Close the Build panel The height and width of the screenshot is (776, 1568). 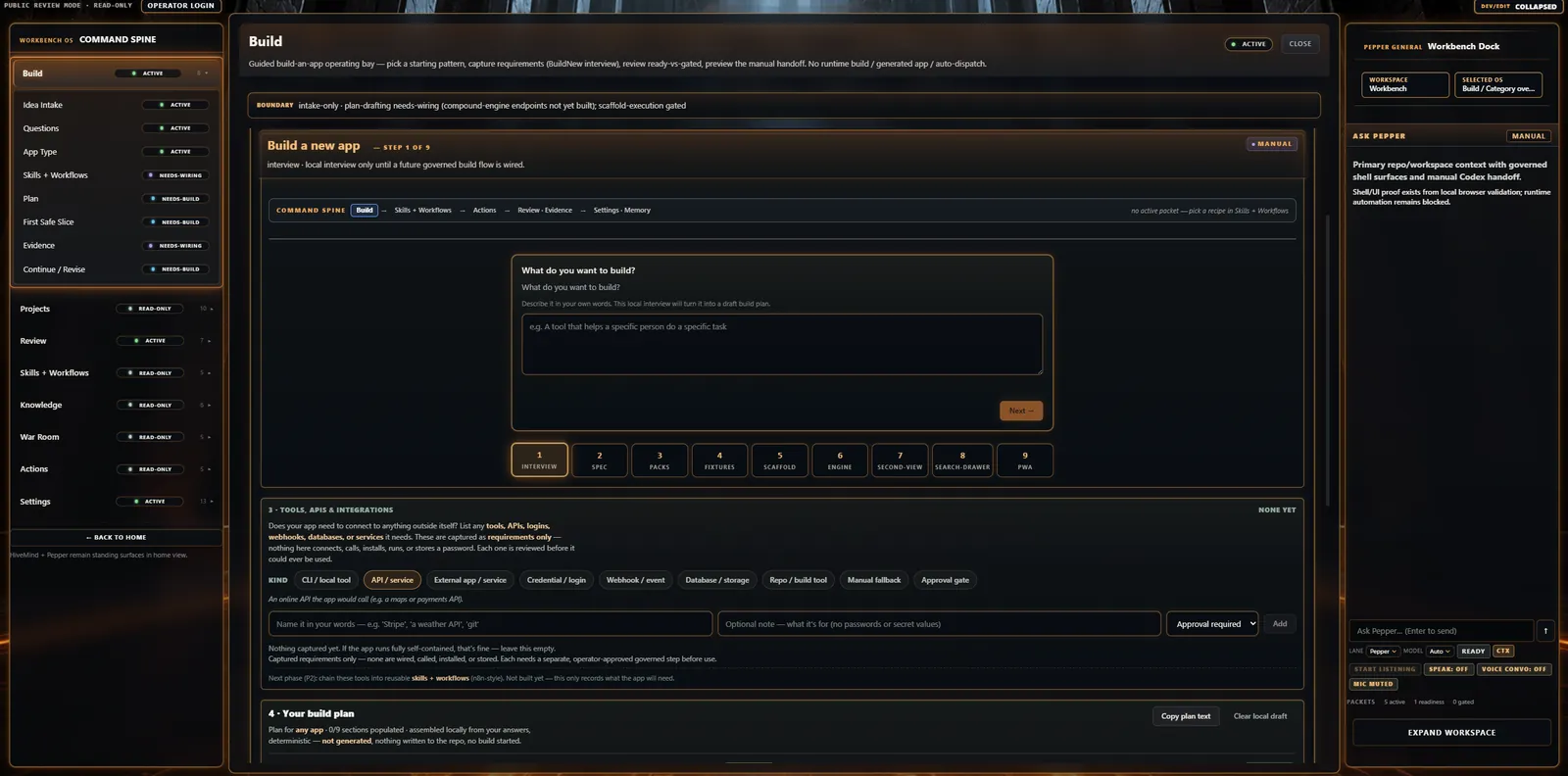coord(1300,44)
